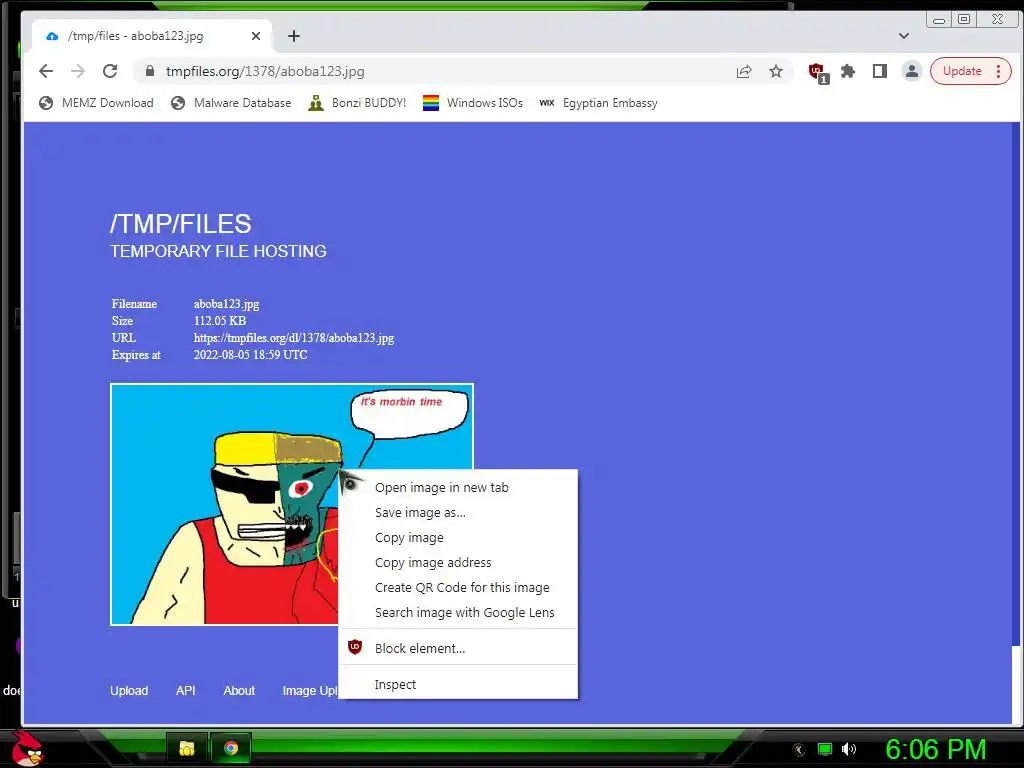Choose Create QR Code for this image
The width and height of the screenshot is (1024, 768).
tap(458, 588)
